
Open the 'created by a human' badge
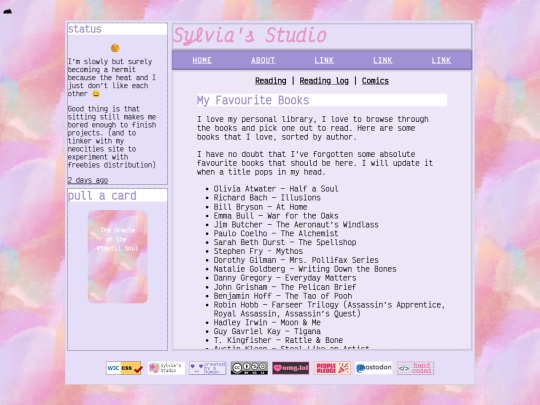[208, 368]
